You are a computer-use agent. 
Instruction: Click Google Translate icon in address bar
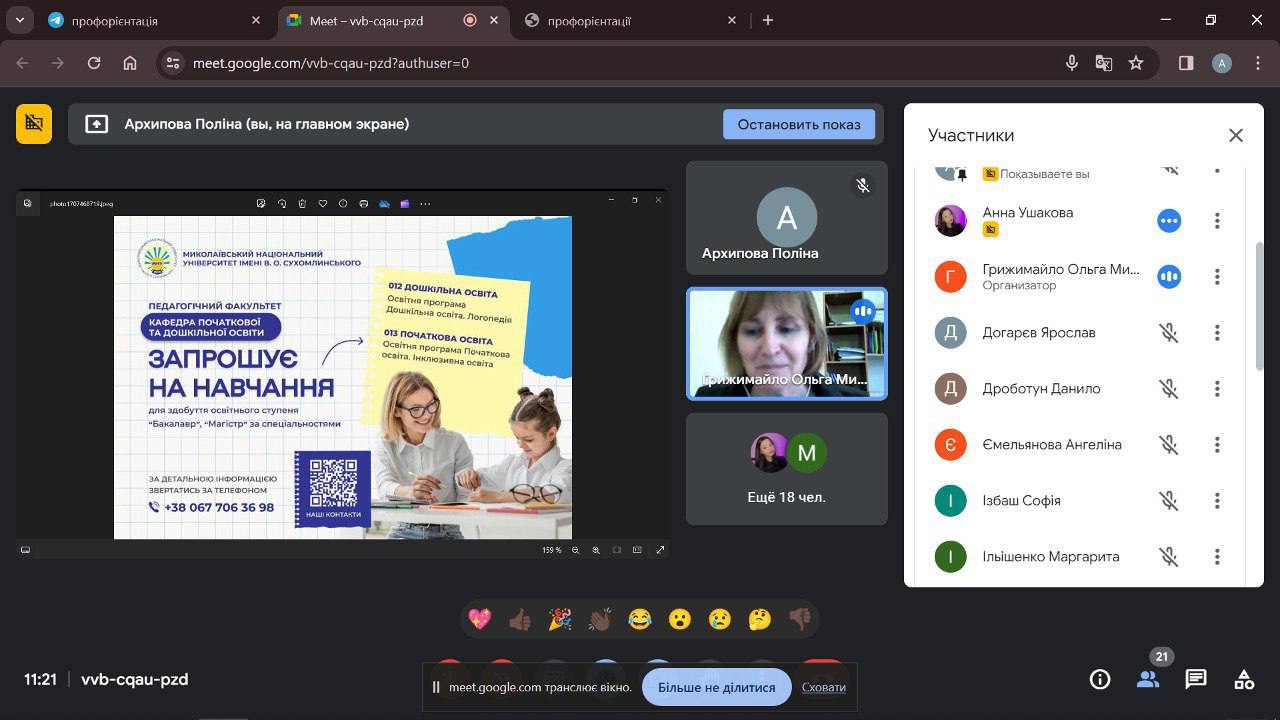tap(1104, 63)
